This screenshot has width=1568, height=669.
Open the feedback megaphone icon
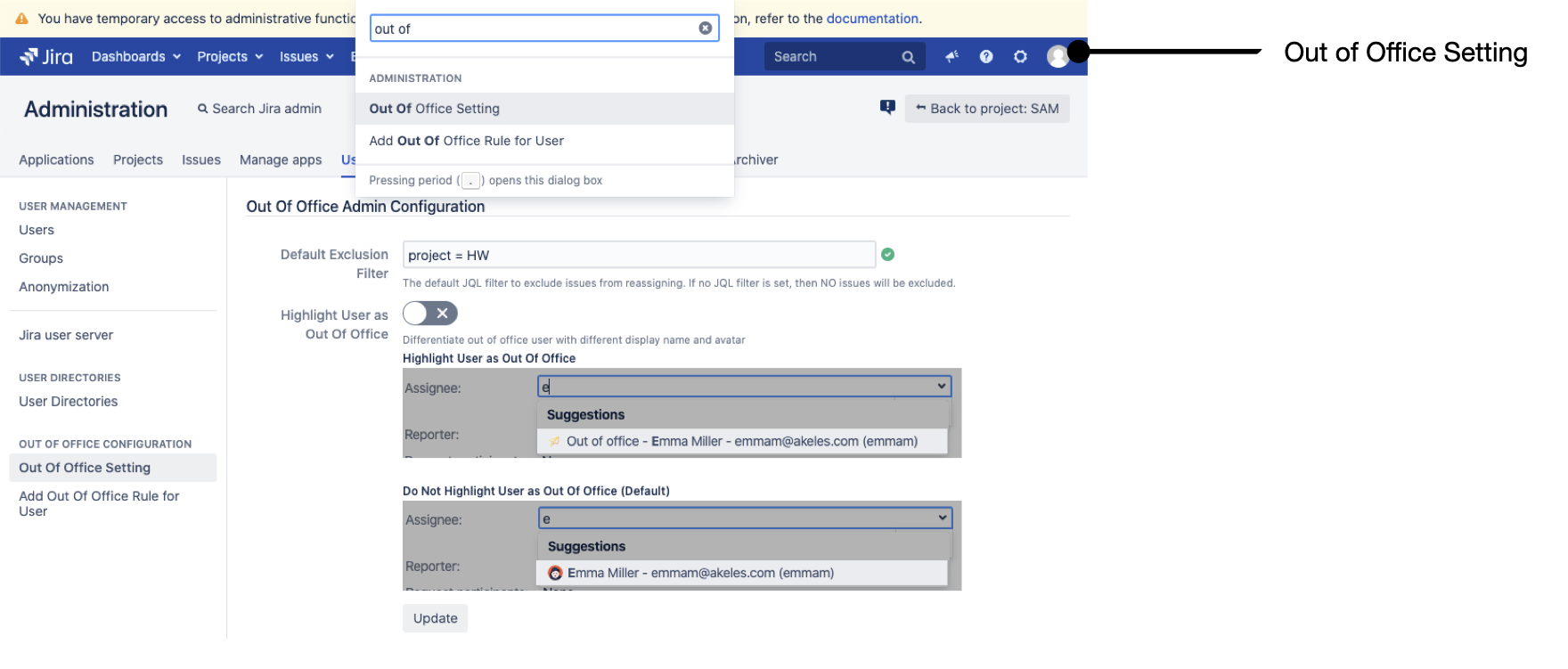pyautogui.click(x=951, y=57)
